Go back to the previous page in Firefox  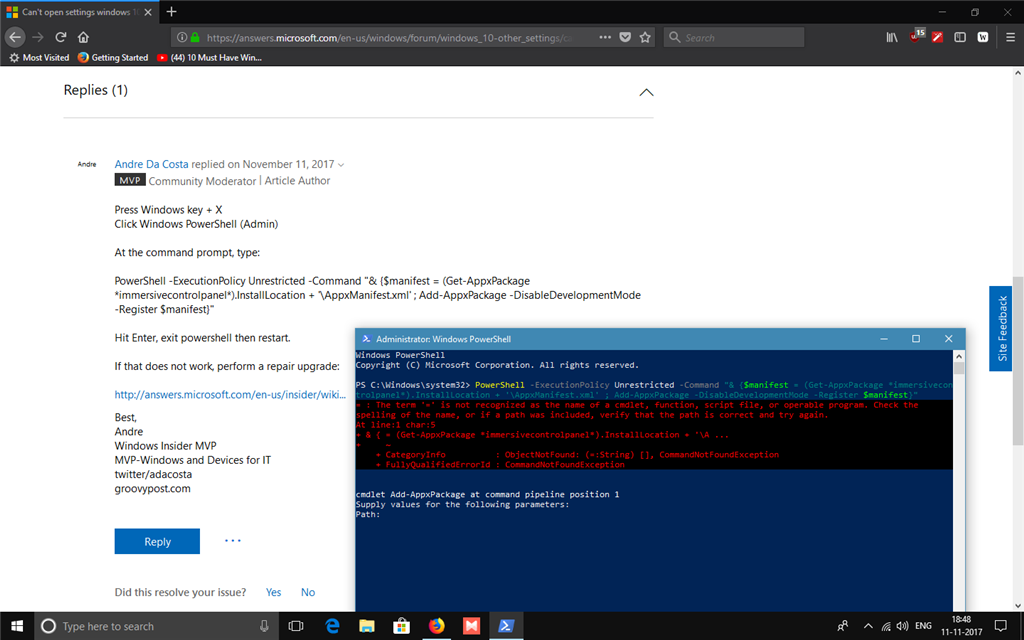point(15,37)
